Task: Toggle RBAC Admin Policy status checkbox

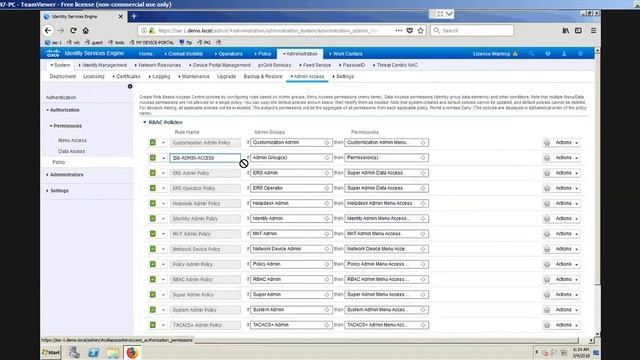Action: pos(153,280)
